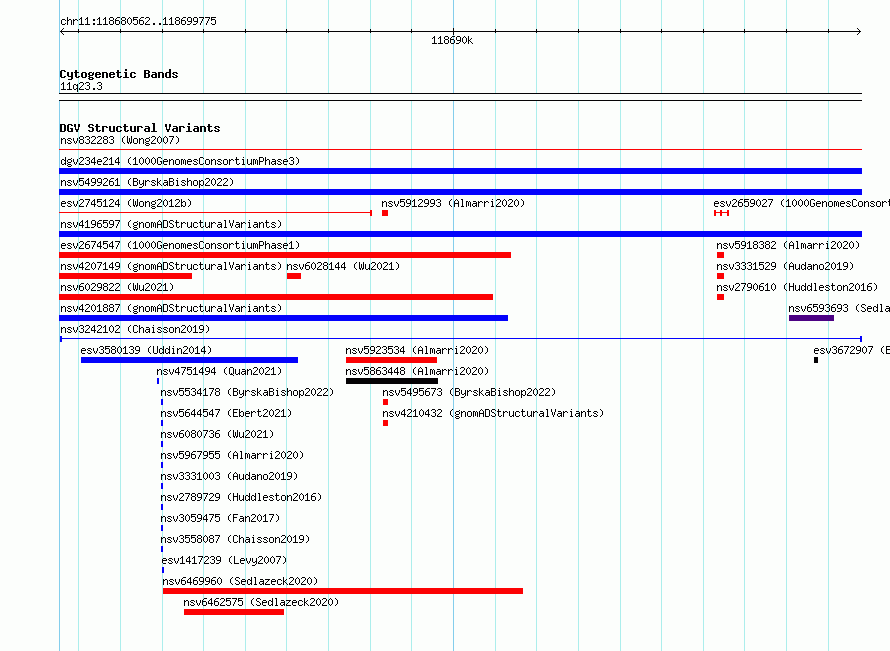Select the nsv5499261 (ByrskaBishop2022) label
This screenshot has height=651, width=890.
point(147,182)
